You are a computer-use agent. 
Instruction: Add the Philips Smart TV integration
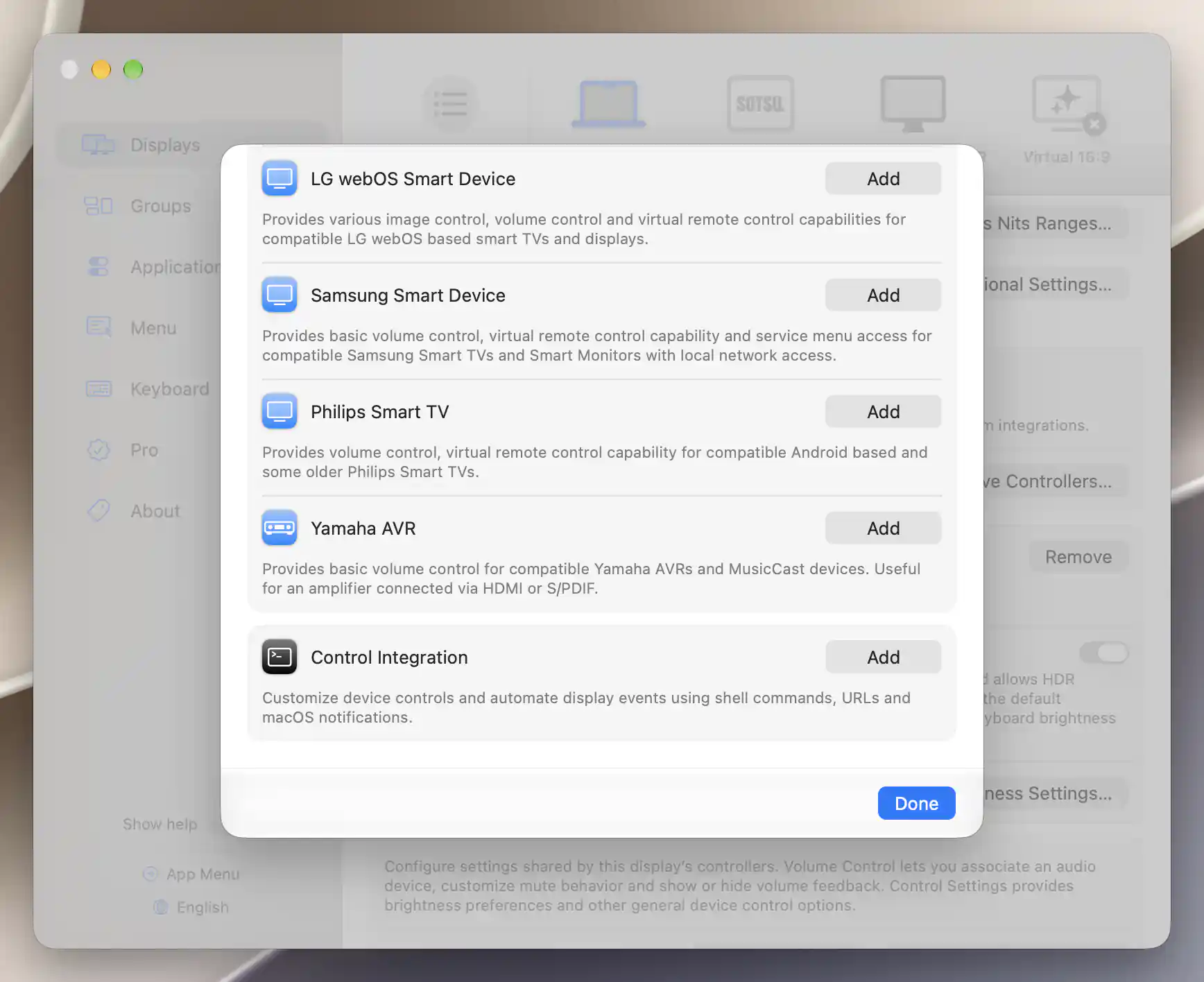click(x=883, y=412)
